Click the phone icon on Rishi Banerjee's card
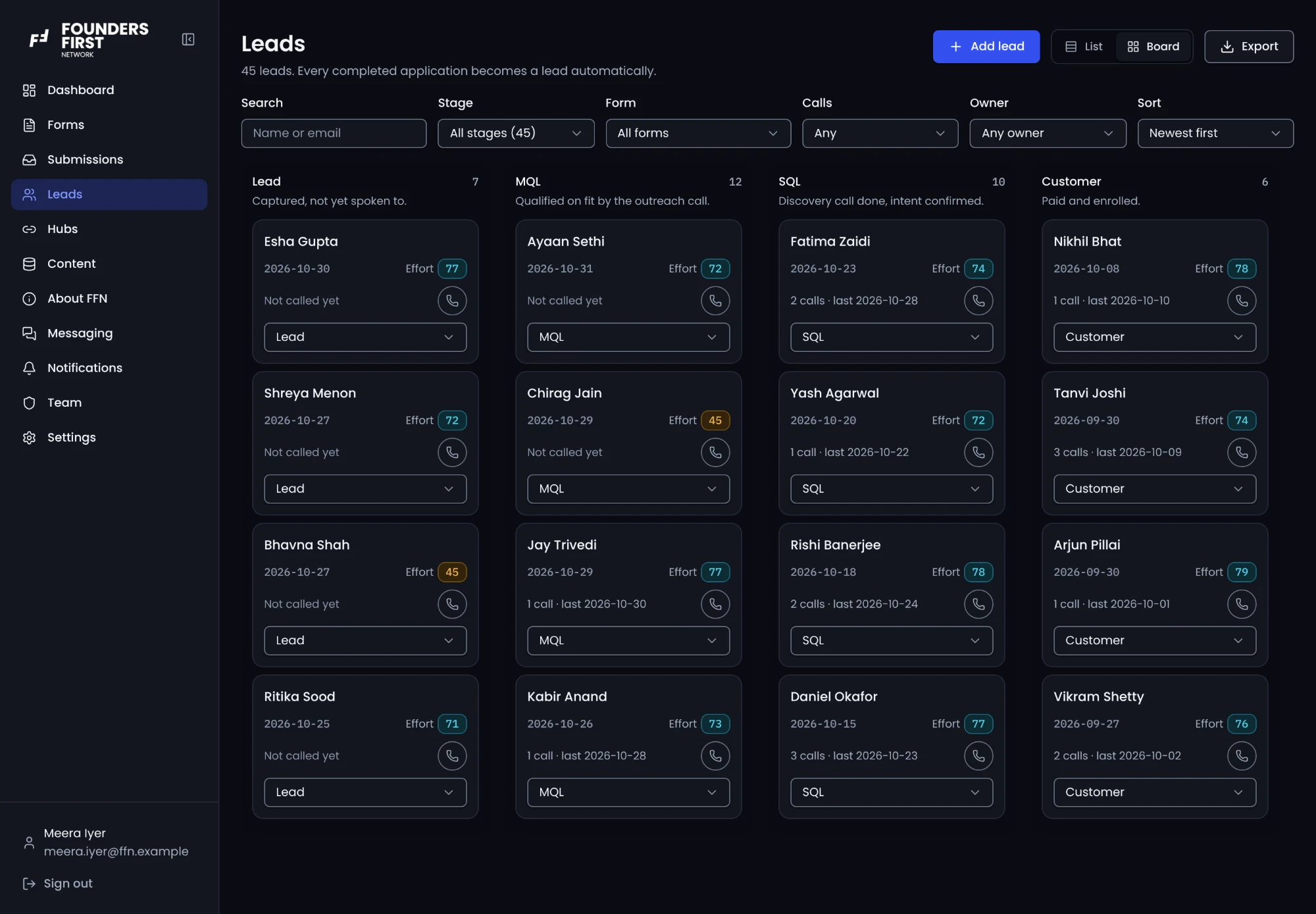 point(978,604)
